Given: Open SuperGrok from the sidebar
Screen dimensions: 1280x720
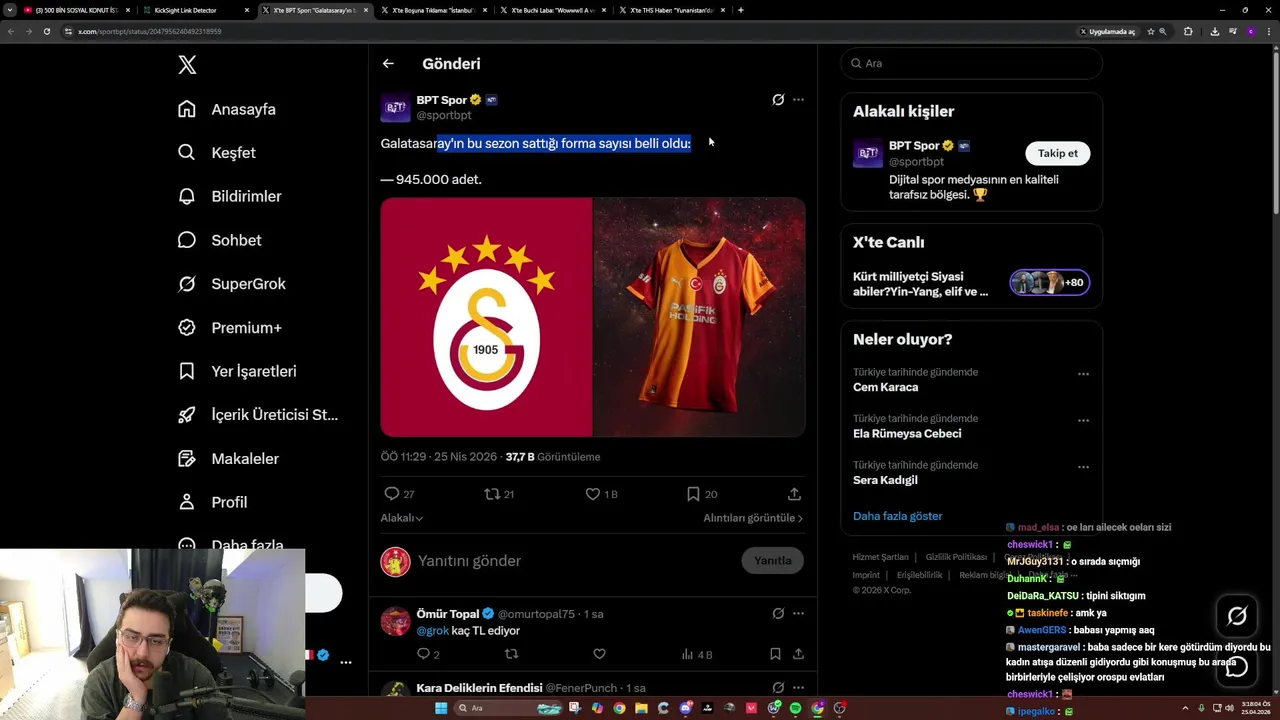Looking at the screenshot, I should (x=231, y=284).
